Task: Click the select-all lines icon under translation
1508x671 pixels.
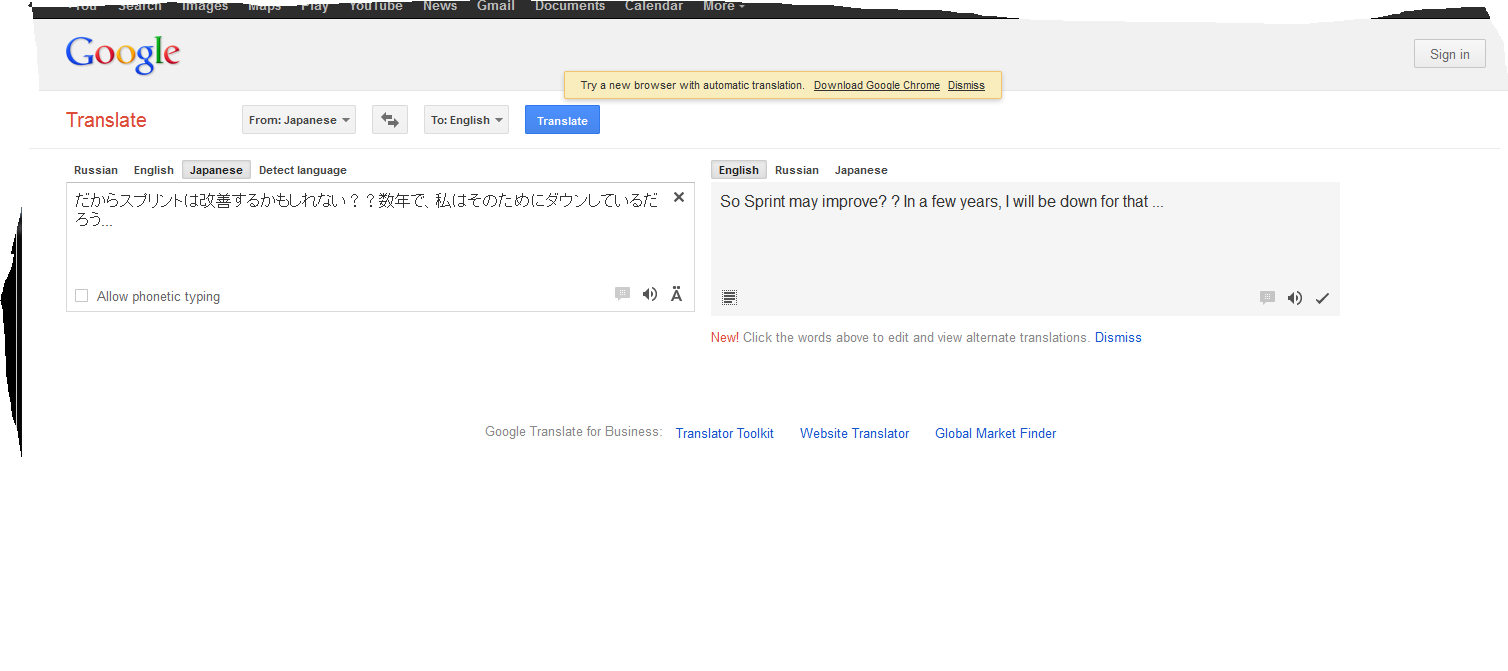Action: pos(730,297)
